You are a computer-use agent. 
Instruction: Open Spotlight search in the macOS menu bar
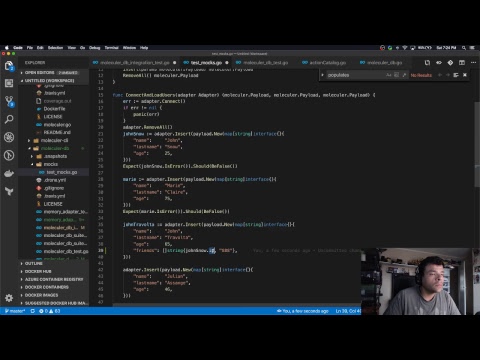click(463, 48)
